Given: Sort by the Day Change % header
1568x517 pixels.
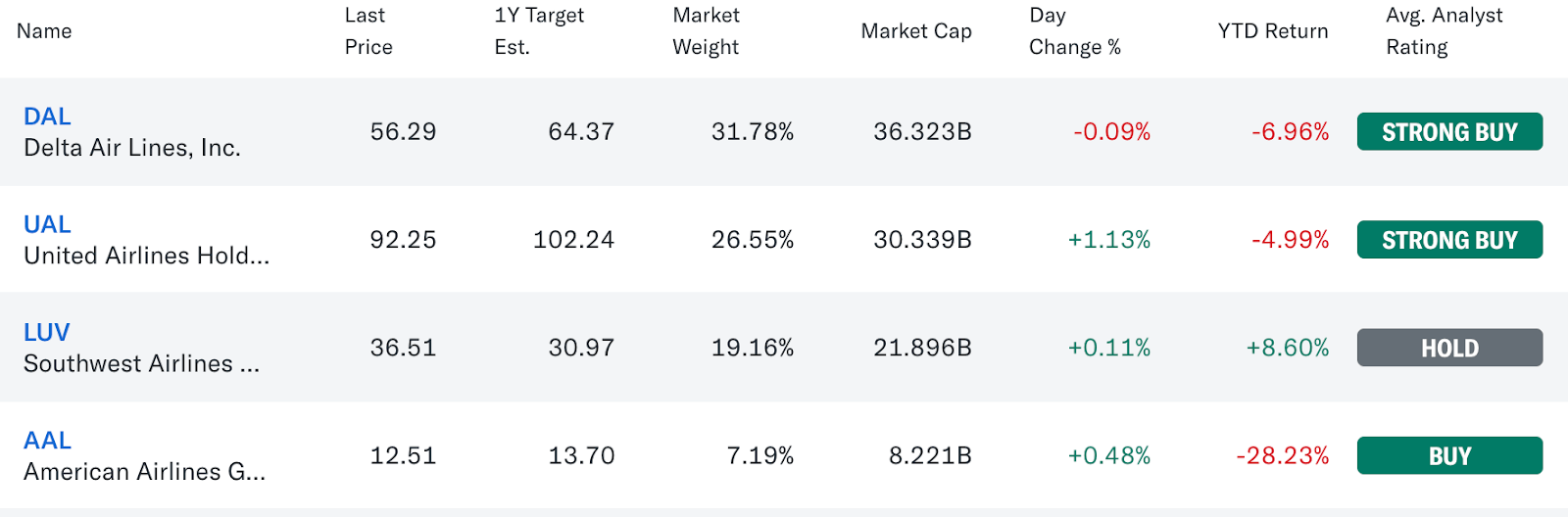Looking at the screenshot, I should click(x=1074, y=31).
